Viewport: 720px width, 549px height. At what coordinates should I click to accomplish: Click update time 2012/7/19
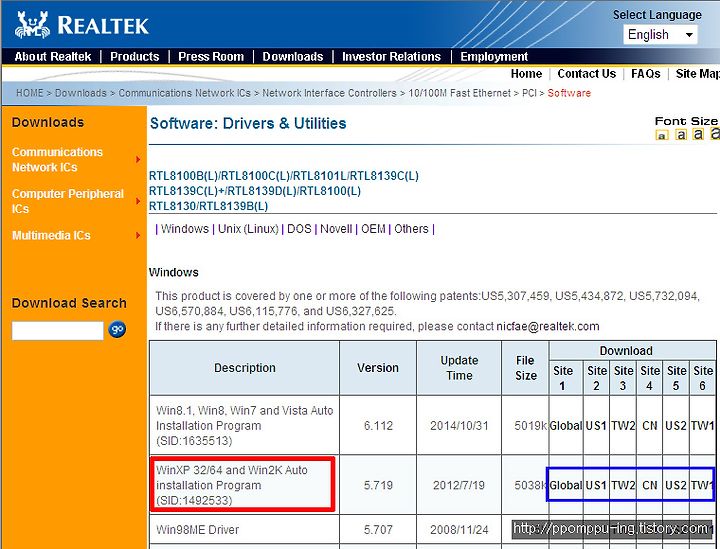(459, 485)
